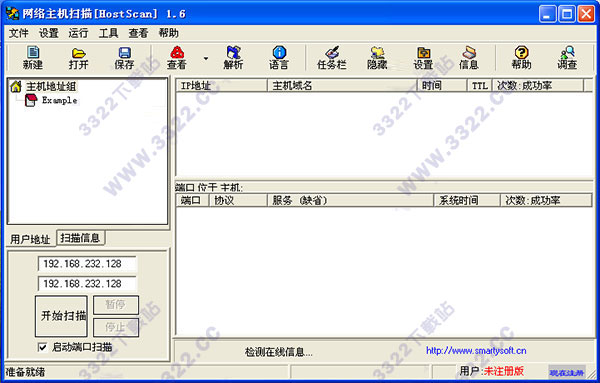Click the host list 次数:成功率 column header
600x383 pixels.
coord(538,85)
